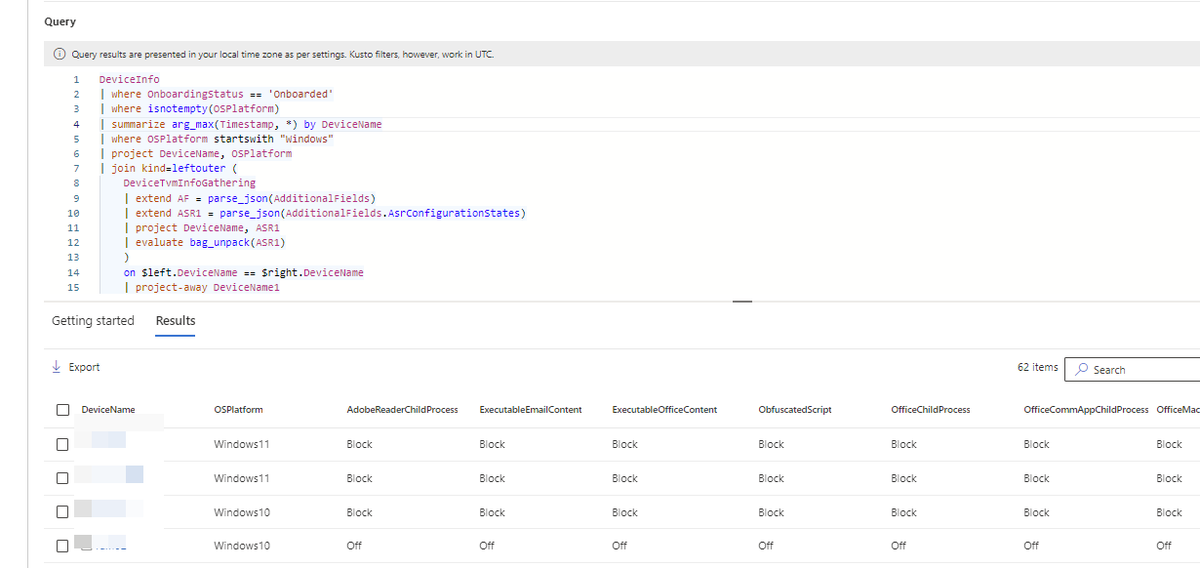Screen dimensions: 1200x568
Task: Click Off under OfficeChildProcess column
Action: (x=898, y=546)
